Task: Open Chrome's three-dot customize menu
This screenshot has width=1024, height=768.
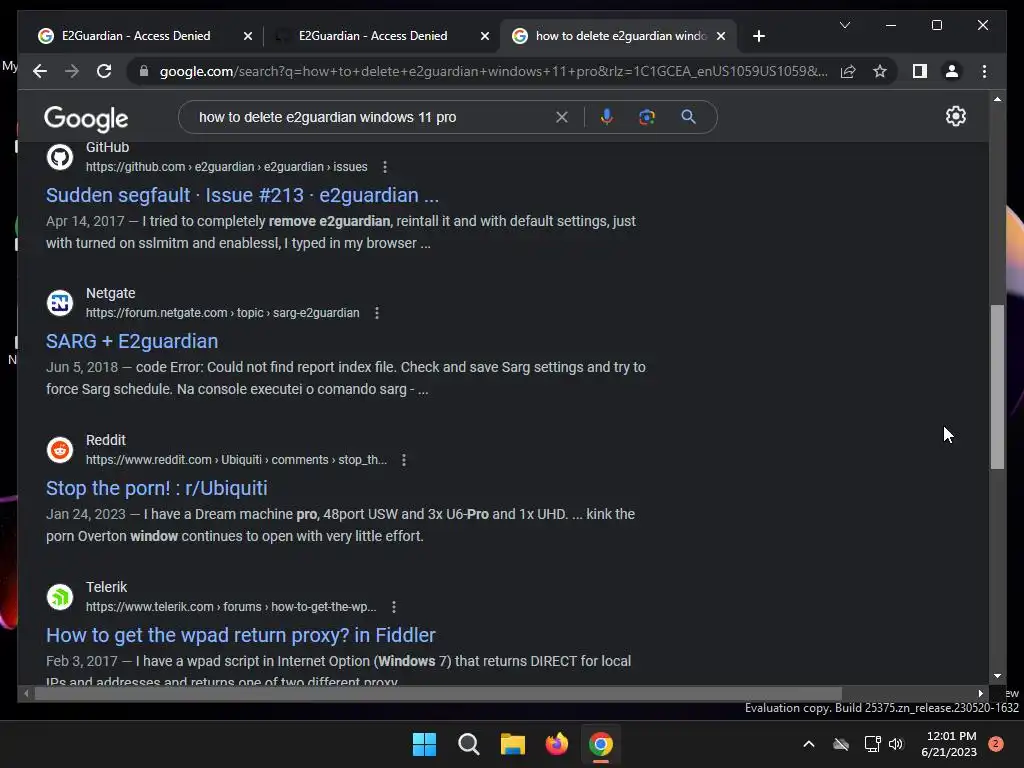Action: (984, 71)
